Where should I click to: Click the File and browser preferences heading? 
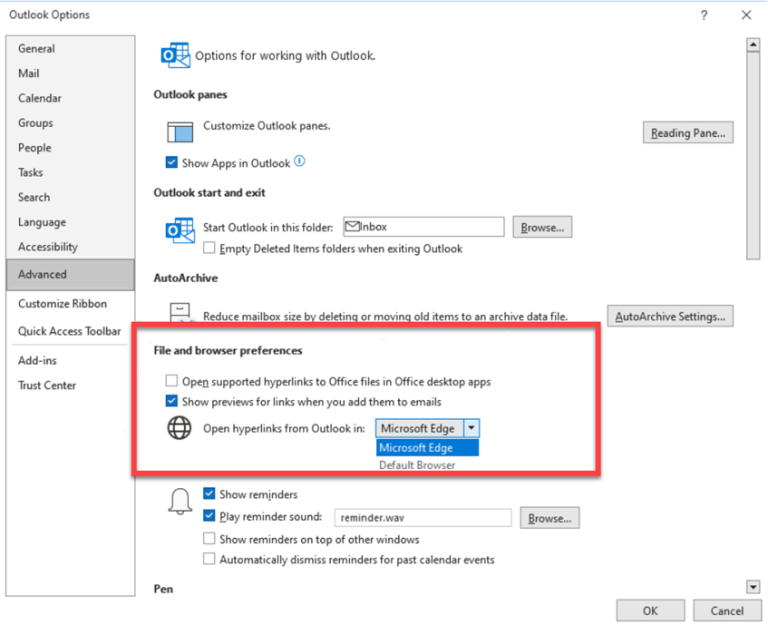(228, 351)
